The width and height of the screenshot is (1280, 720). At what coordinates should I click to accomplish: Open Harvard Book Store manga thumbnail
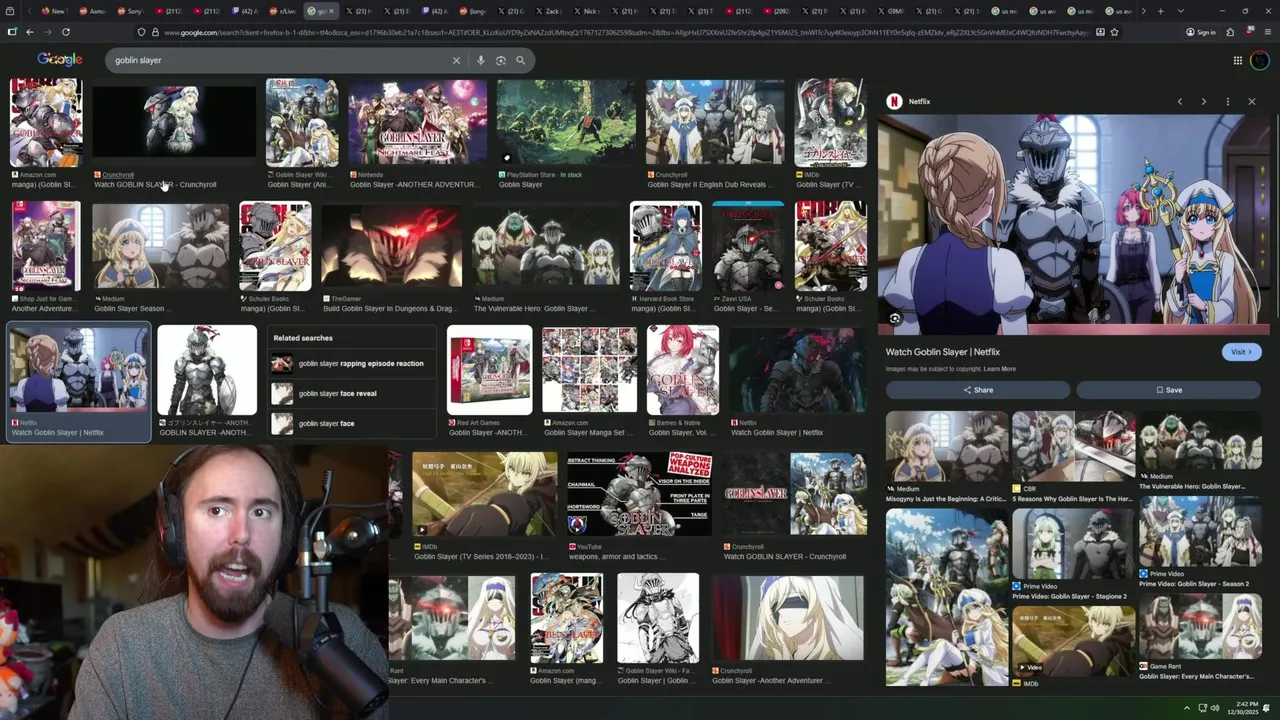pos(665,246)
